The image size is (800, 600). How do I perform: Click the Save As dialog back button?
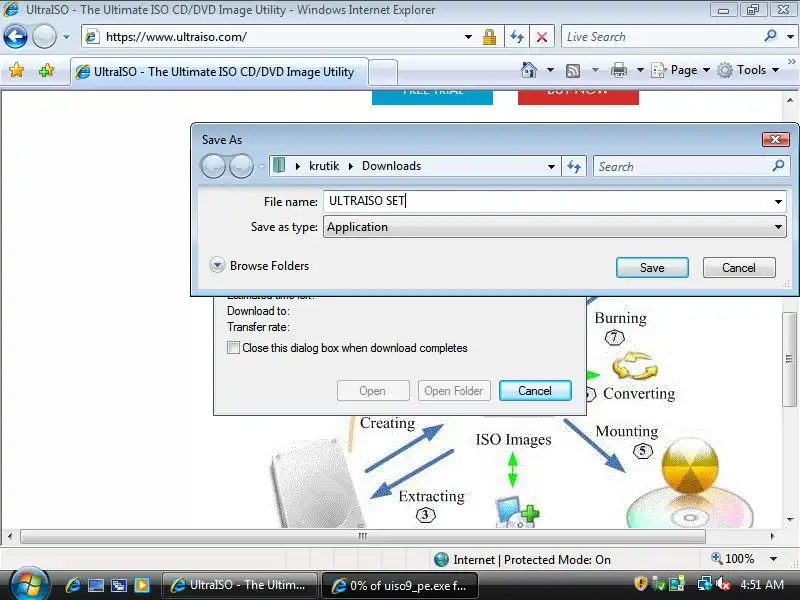coord(213,166)
